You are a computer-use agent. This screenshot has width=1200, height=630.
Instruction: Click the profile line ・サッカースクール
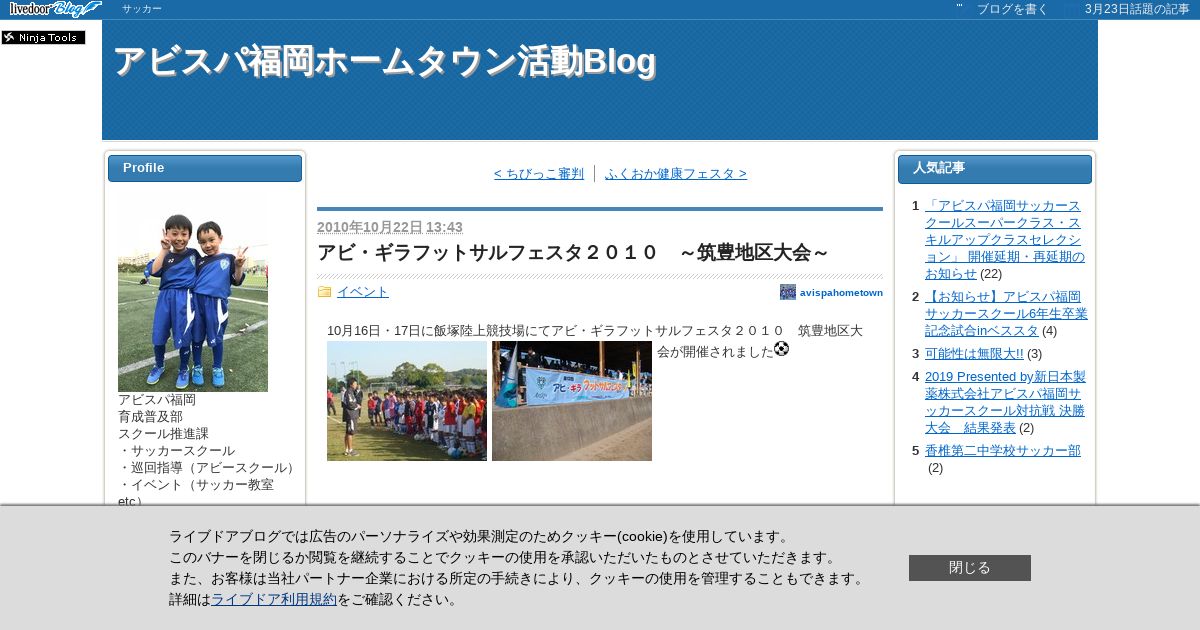[x=177, y=451]
